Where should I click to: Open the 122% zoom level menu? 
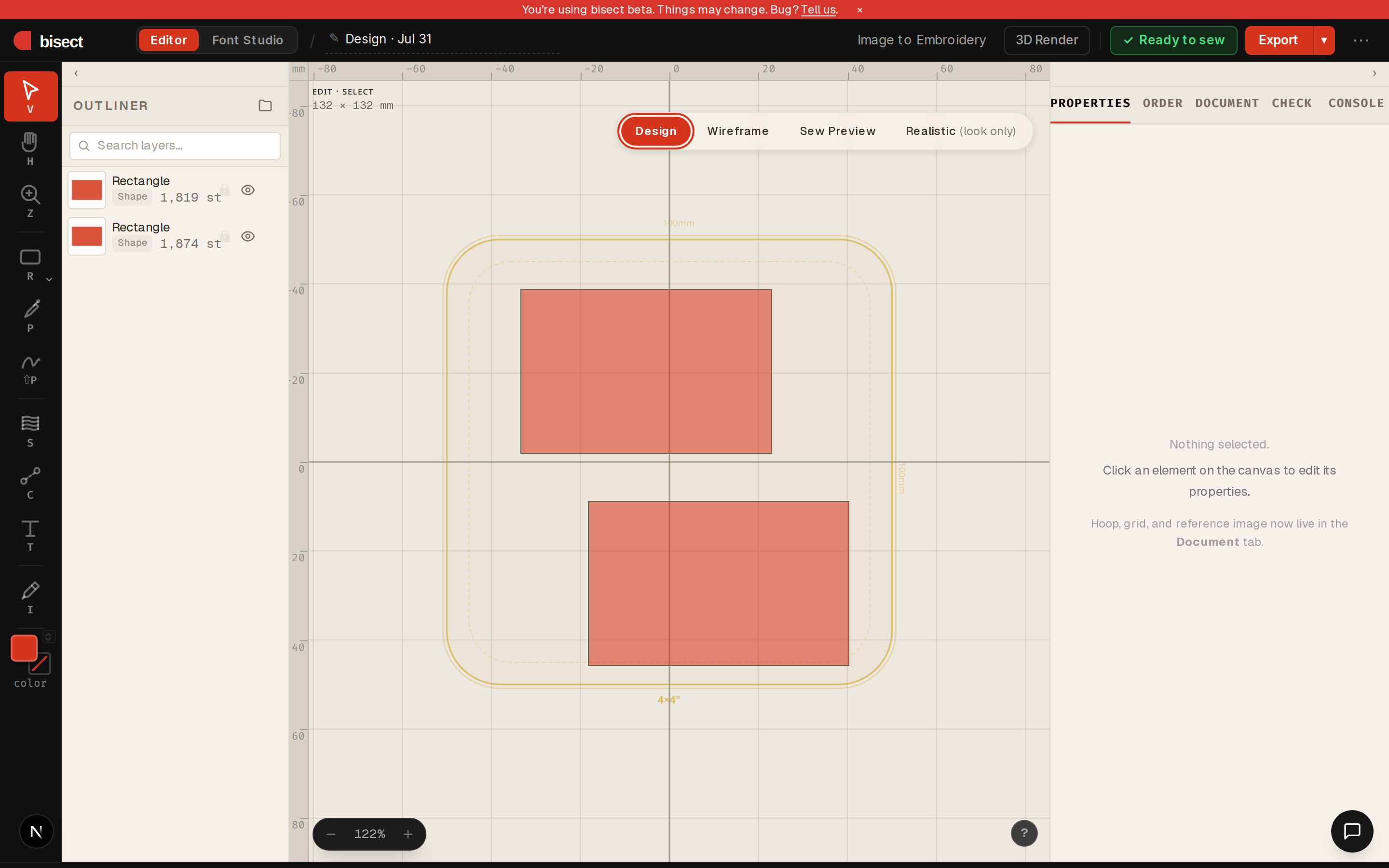pos(369,834)
